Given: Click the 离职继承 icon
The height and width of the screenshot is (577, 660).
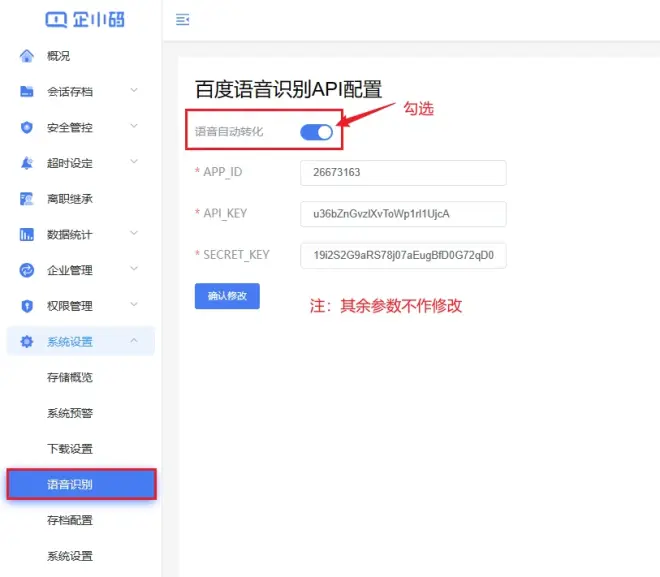Looking at the screenshot, I should (x=27, y=199).
